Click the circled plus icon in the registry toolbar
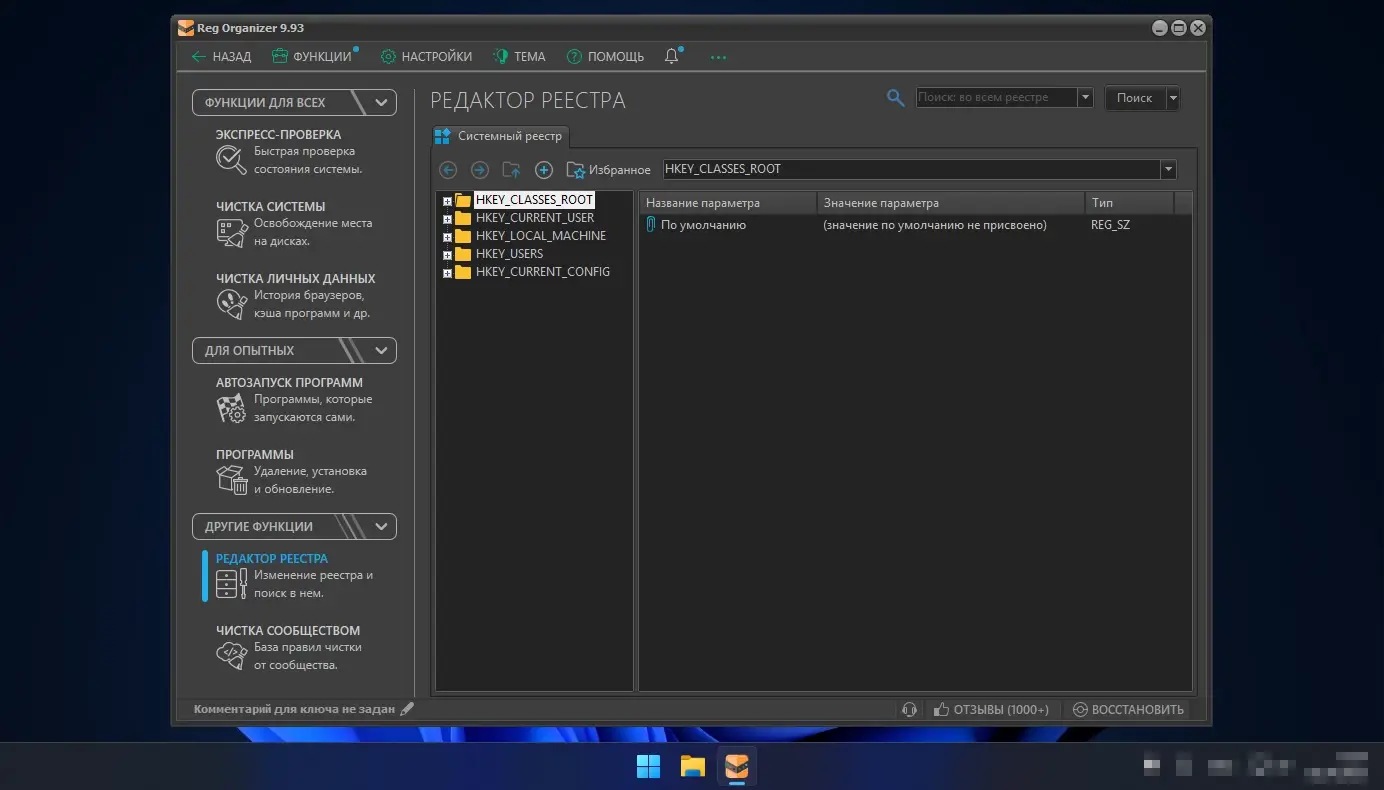Image resolution: width=1384 pixels, height=790 pixels. click(x=544, y=170)
